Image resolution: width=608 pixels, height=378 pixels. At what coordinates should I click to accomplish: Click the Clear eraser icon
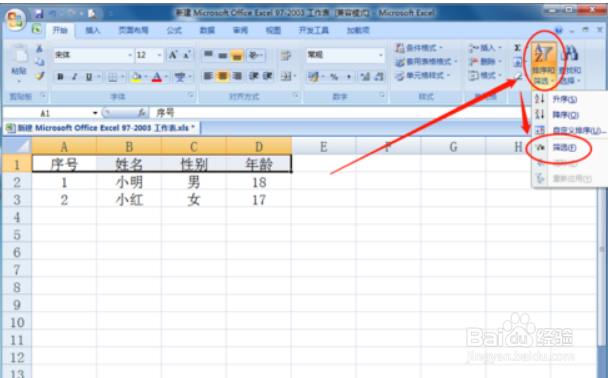(x=518, y=75)
